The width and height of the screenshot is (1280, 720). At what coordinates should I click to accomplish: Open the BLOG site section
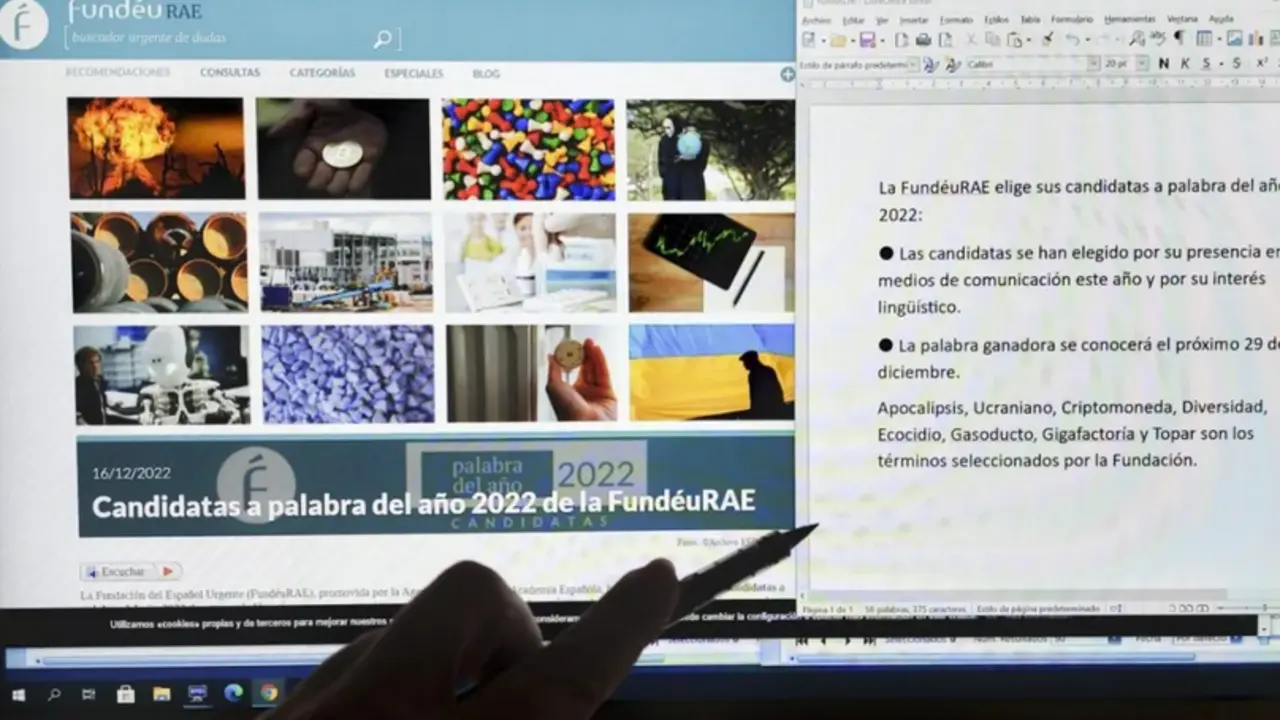486,74
